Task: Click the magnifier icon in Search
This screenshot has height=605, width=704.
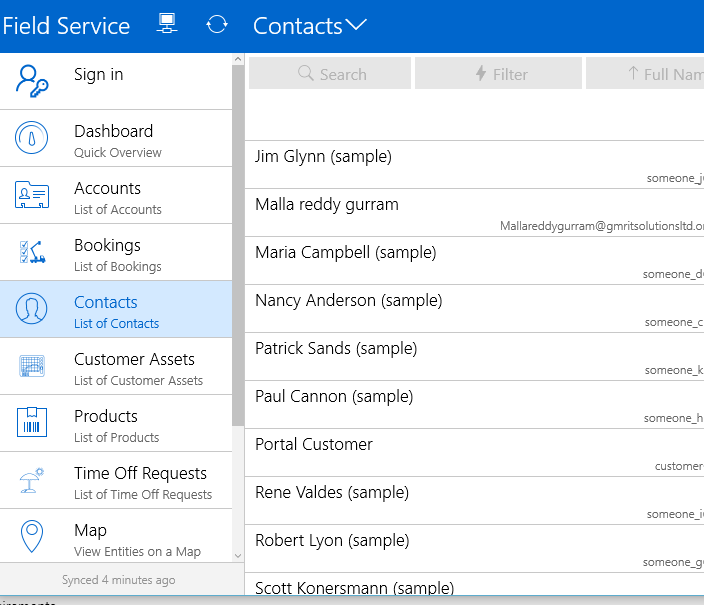Action: click(x=306, y=73)
